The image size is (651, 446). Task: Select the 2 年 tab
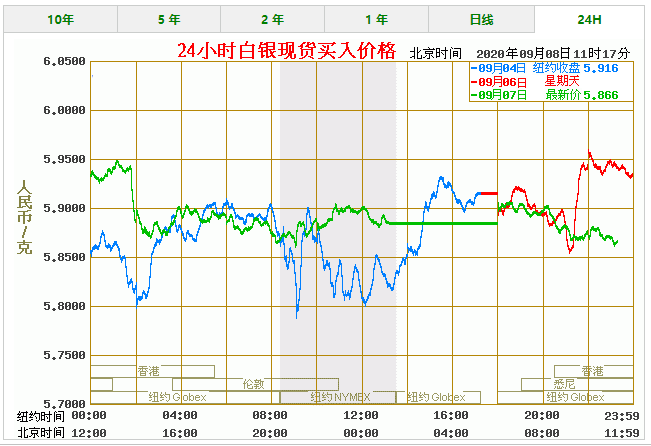point(272,19)
